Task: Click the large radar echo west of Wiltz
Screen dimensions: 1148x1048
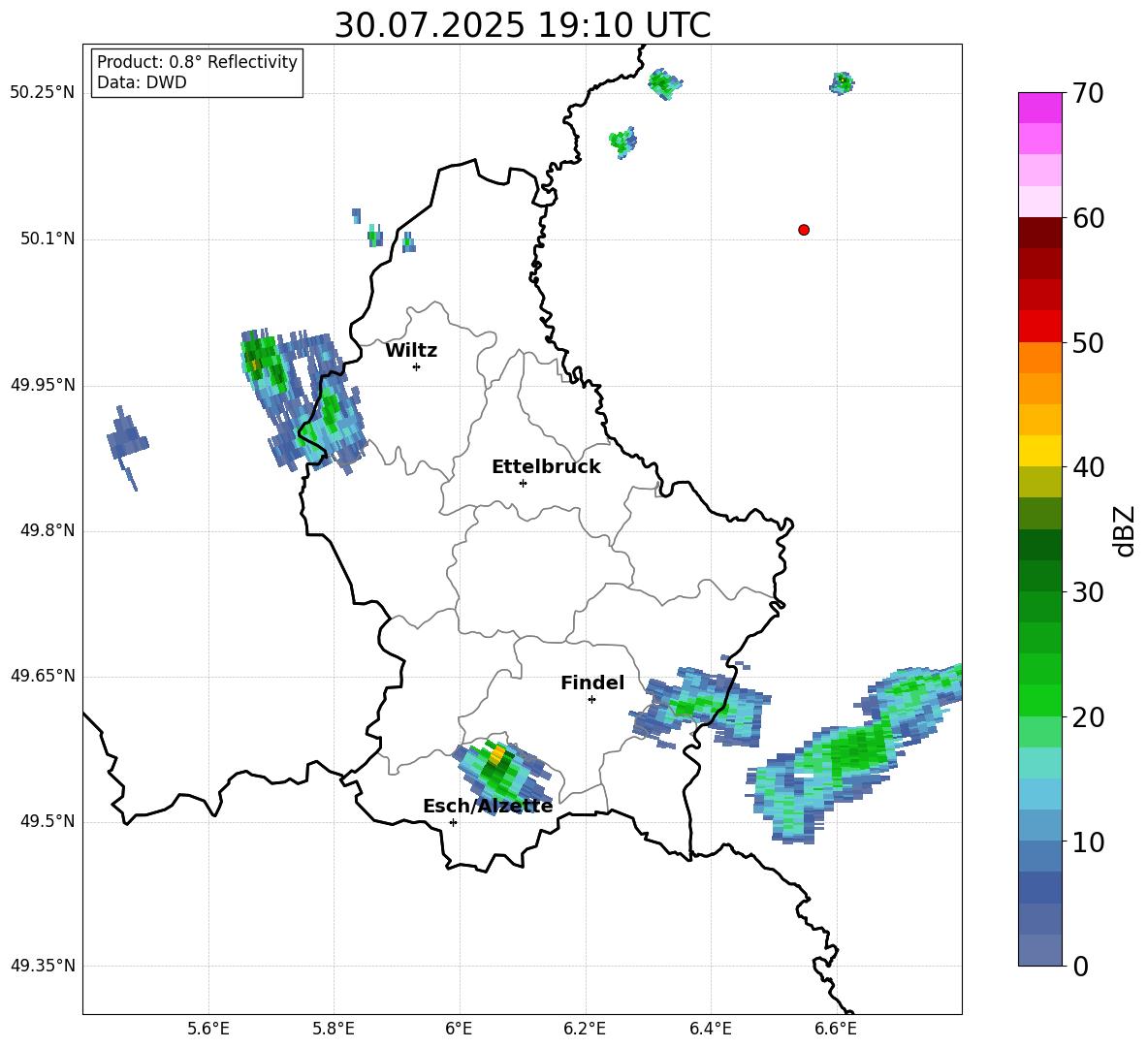Action: pyautogui.click(x=302, y=400)
